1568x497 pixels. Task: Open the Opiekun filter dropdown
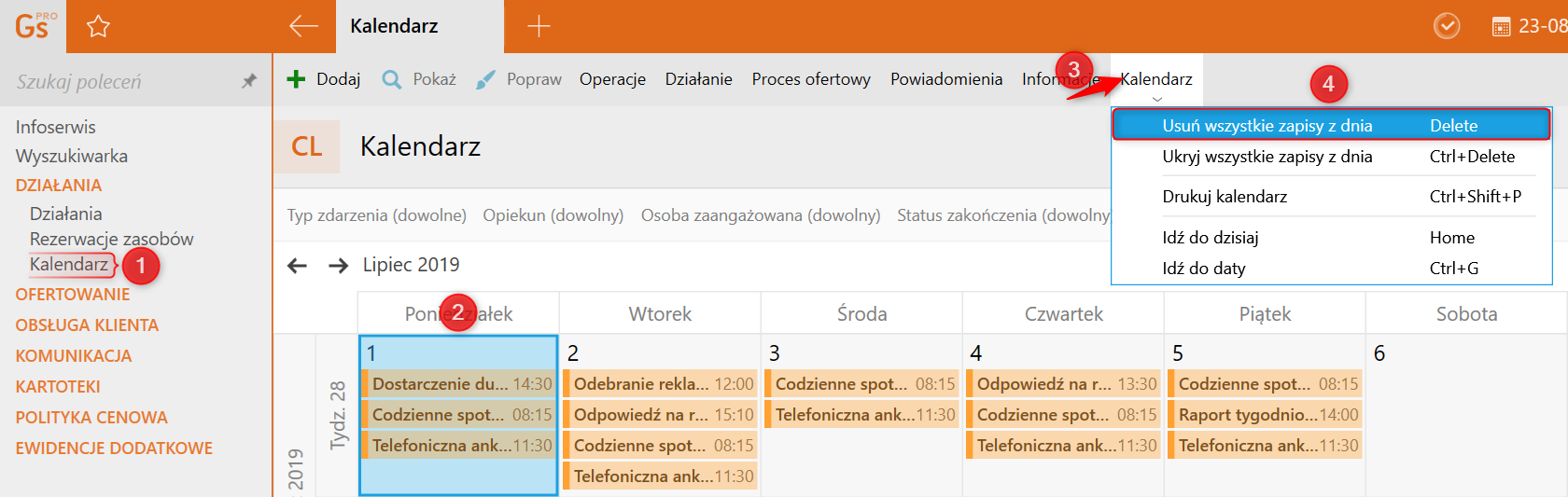553,215
